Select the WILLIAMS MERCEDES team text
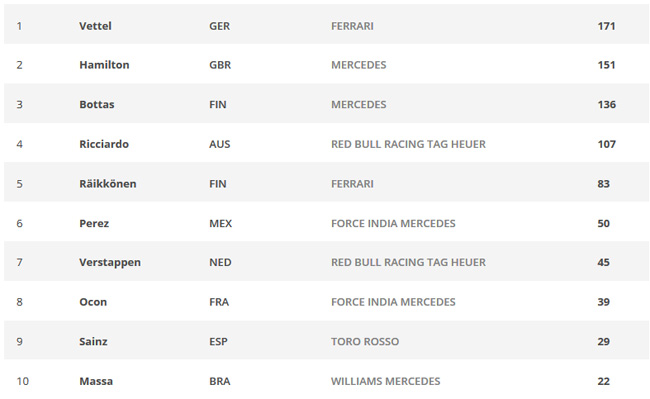 click(x=386, y=381)
